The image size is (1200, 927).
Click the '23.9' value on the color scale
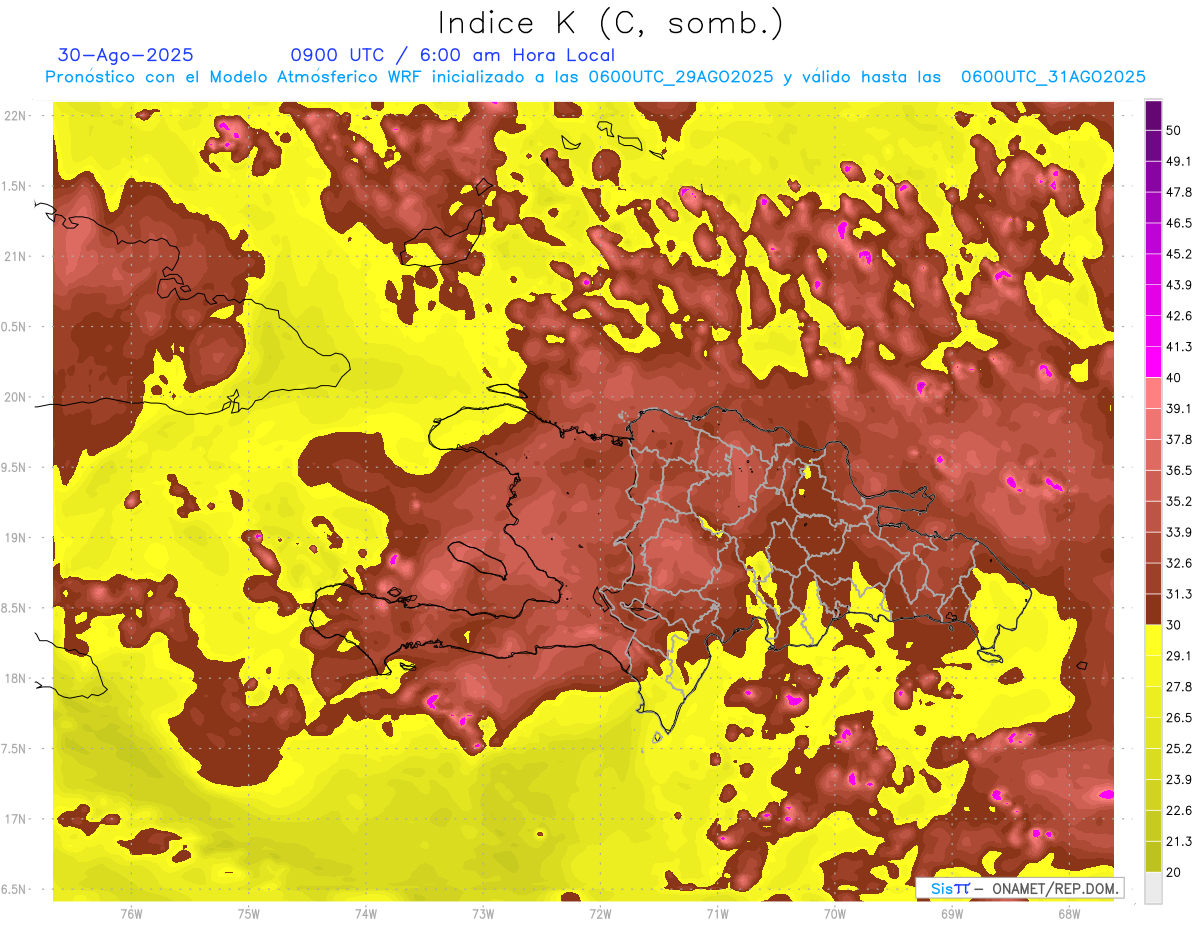click(x=1179, y=779)
